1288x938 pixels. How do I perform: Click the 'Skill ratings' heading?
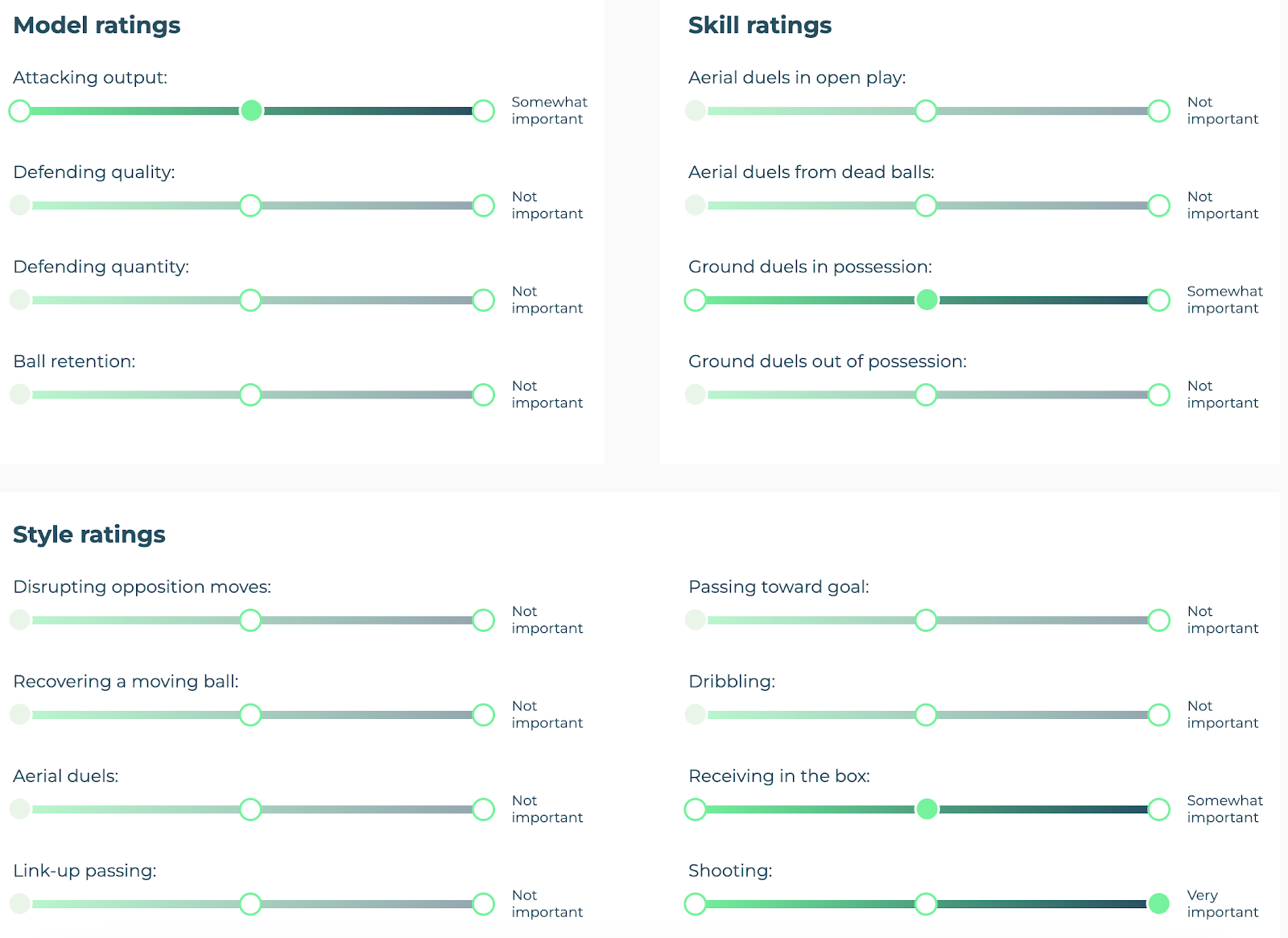(x=760, y=26)
